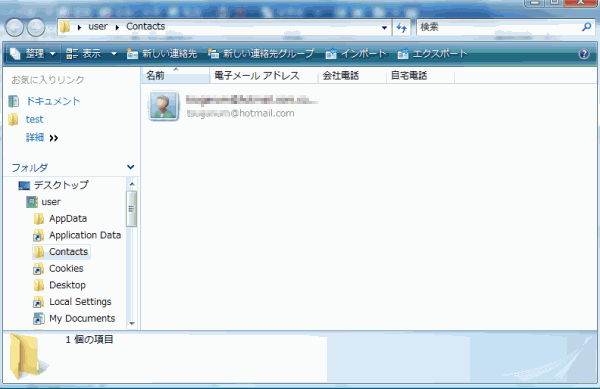Click the 電子メール アドレス column header
Screen dimensions: 600x389
pyautogui.click(x=264, y=75)
